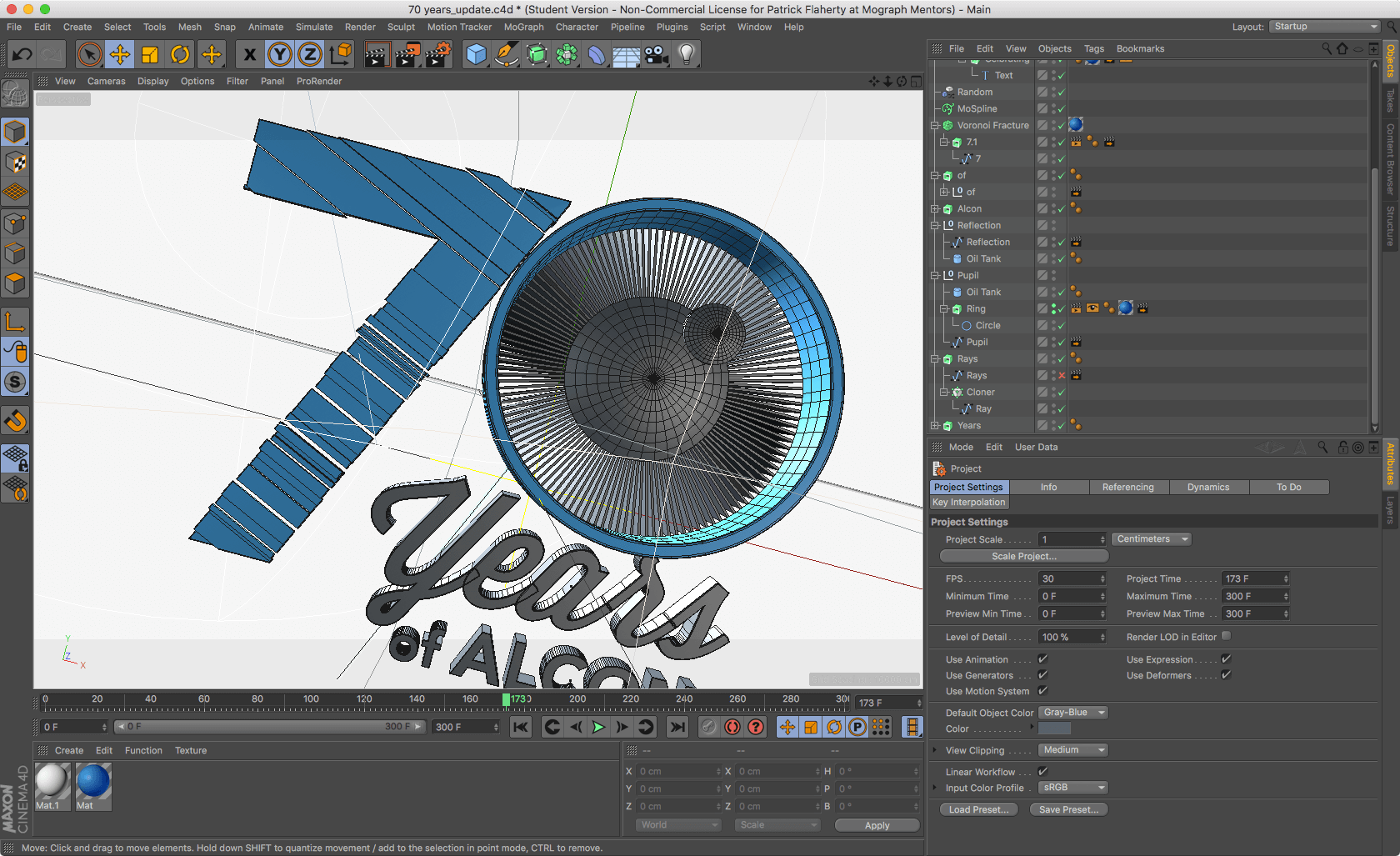Click the FPS value field
Screen dimensions: 1400x856
point(1072,578)
